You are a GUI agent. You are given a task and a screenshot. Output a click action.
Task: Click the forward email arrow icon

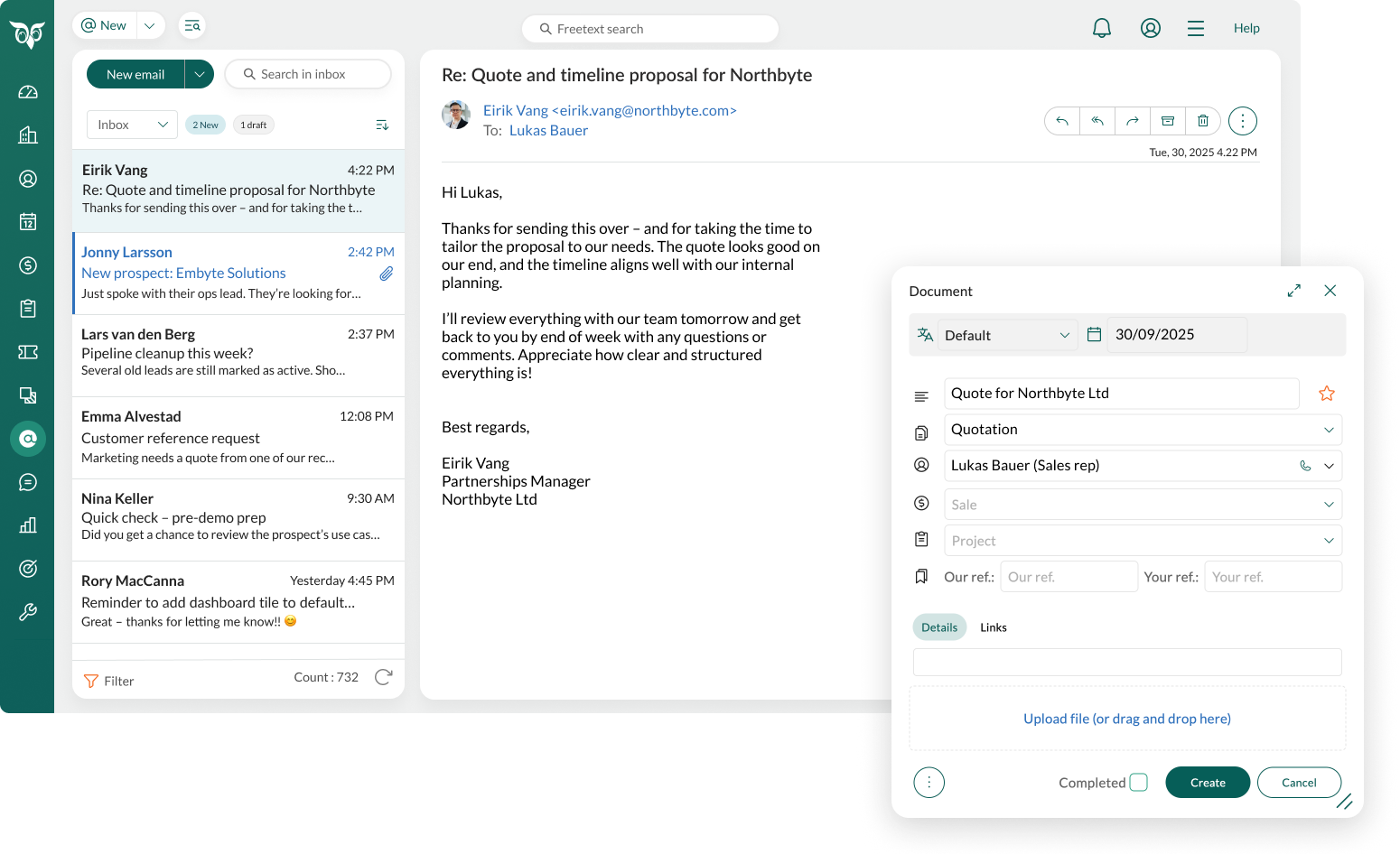click(1133, 121)
